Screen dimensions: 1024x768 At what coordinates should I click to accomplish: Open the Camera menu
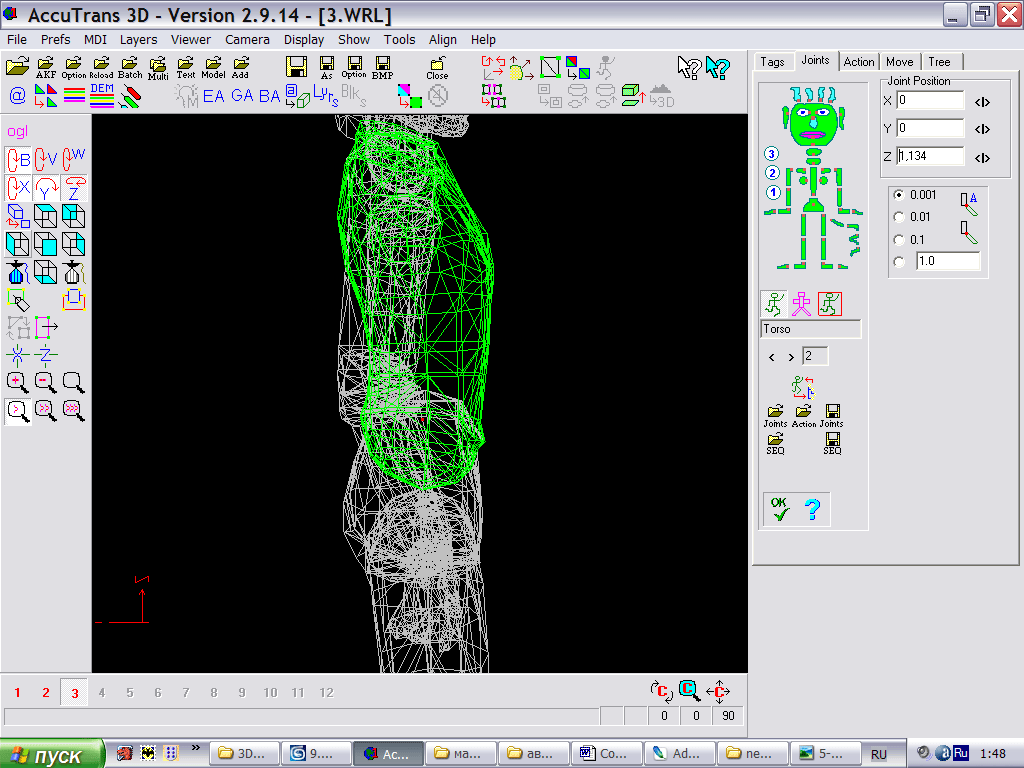(248, 39)
